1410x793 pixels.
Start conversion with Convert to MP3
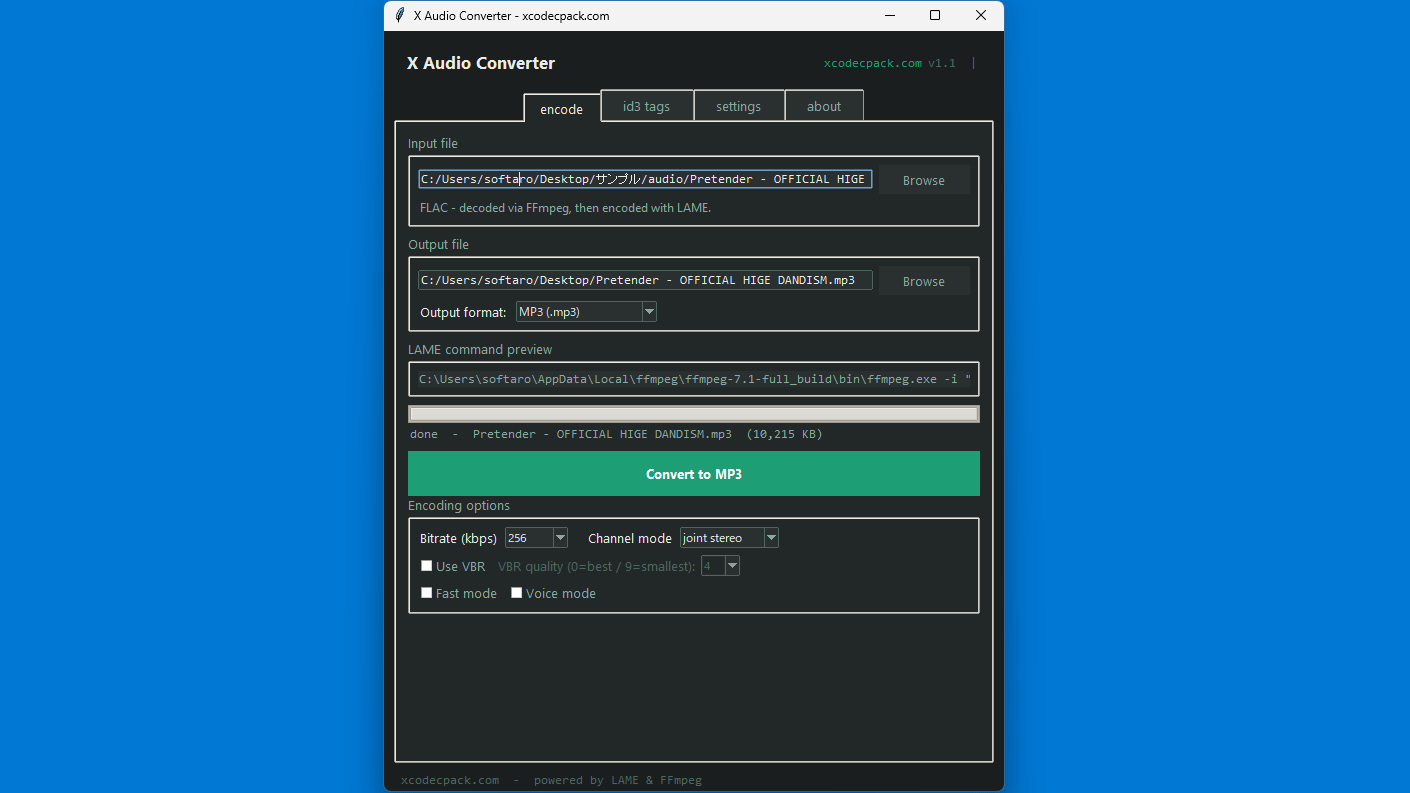coord(693,473)
